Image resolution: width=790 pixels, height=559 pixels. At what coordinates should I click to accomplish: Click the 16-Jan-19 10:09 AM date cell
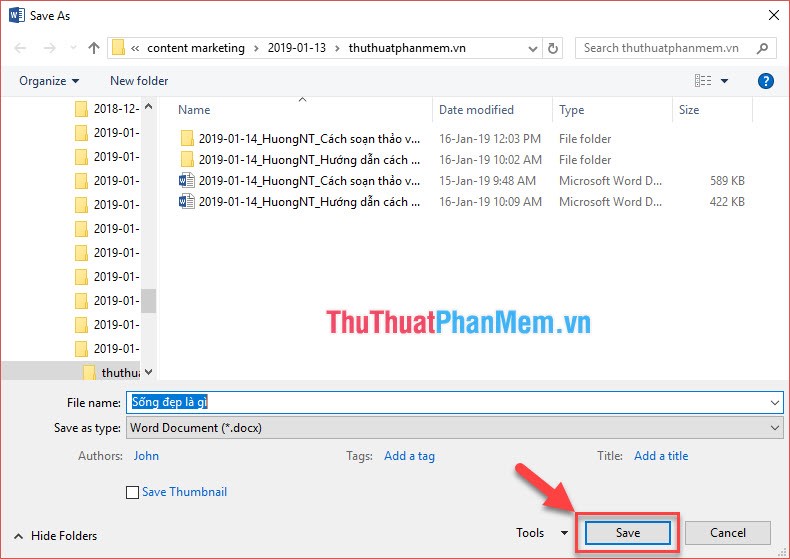pyautogui.click(x=490, y=202)
